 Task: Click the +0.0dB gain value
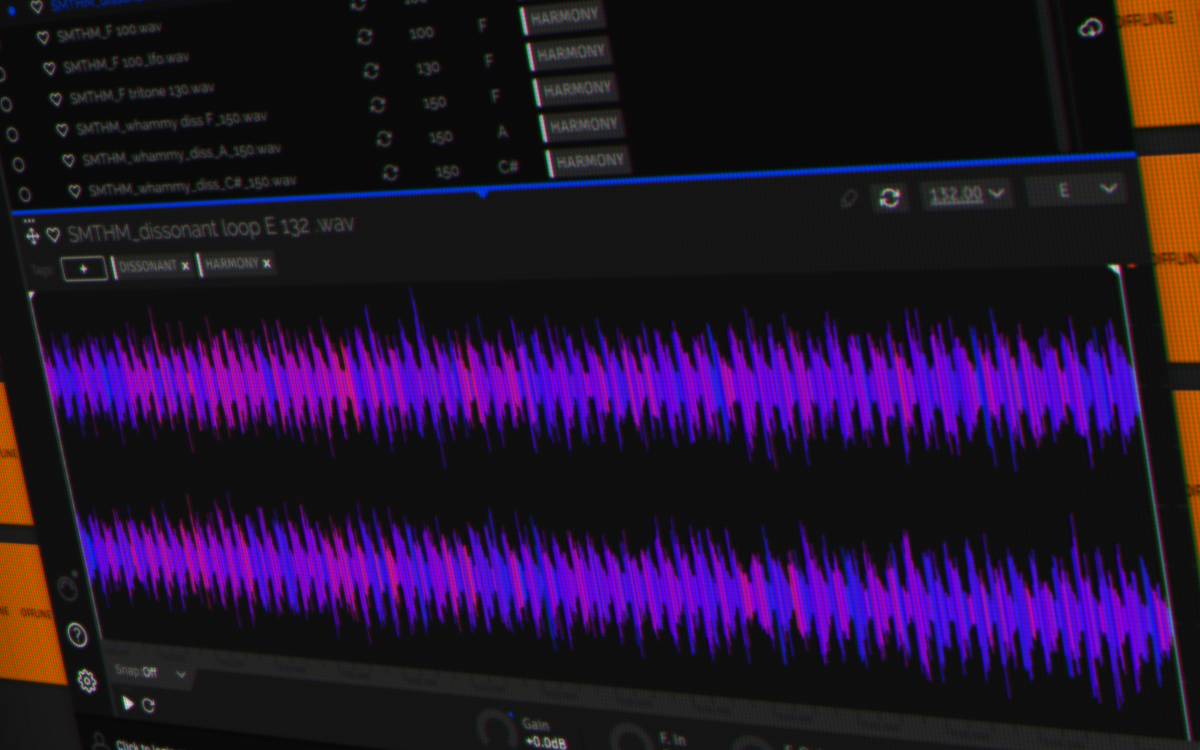545,741
